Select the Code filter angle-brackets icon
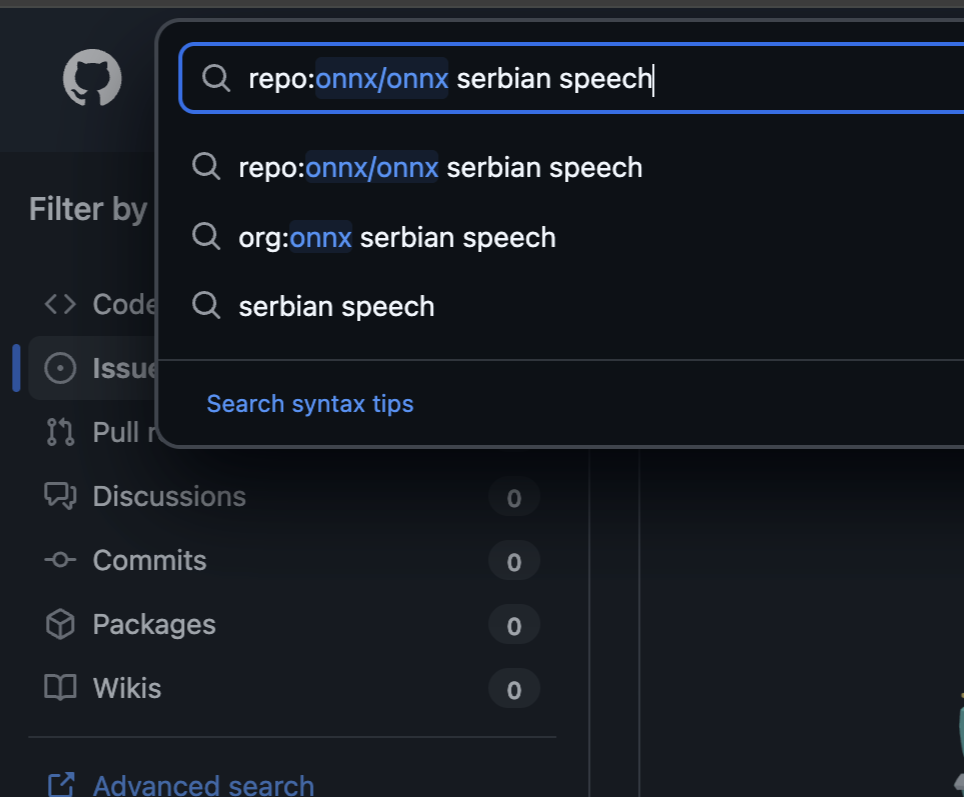Viewport: 964px width, 797px height. pyautogui.click(x=60, y=304)
